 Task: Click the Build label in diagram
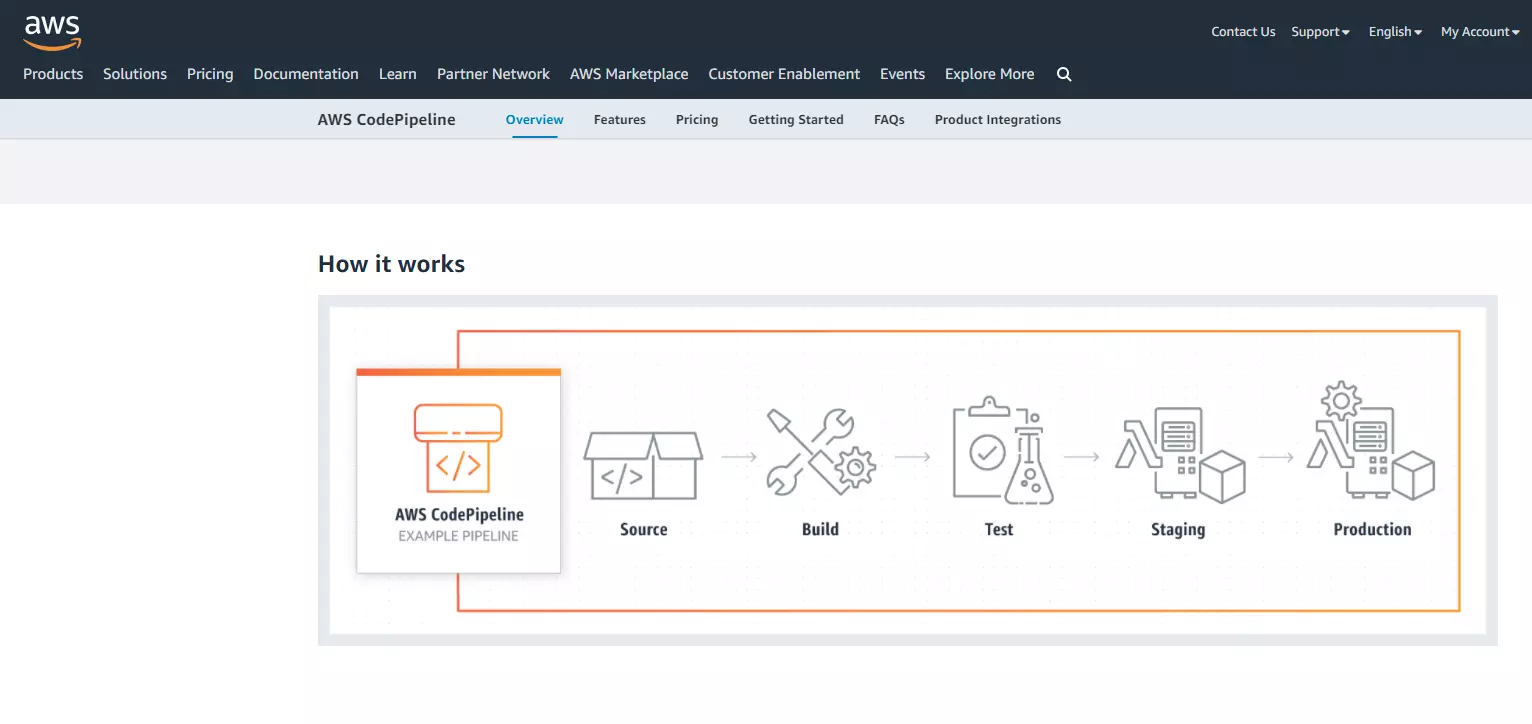click(x=820, y=529)
